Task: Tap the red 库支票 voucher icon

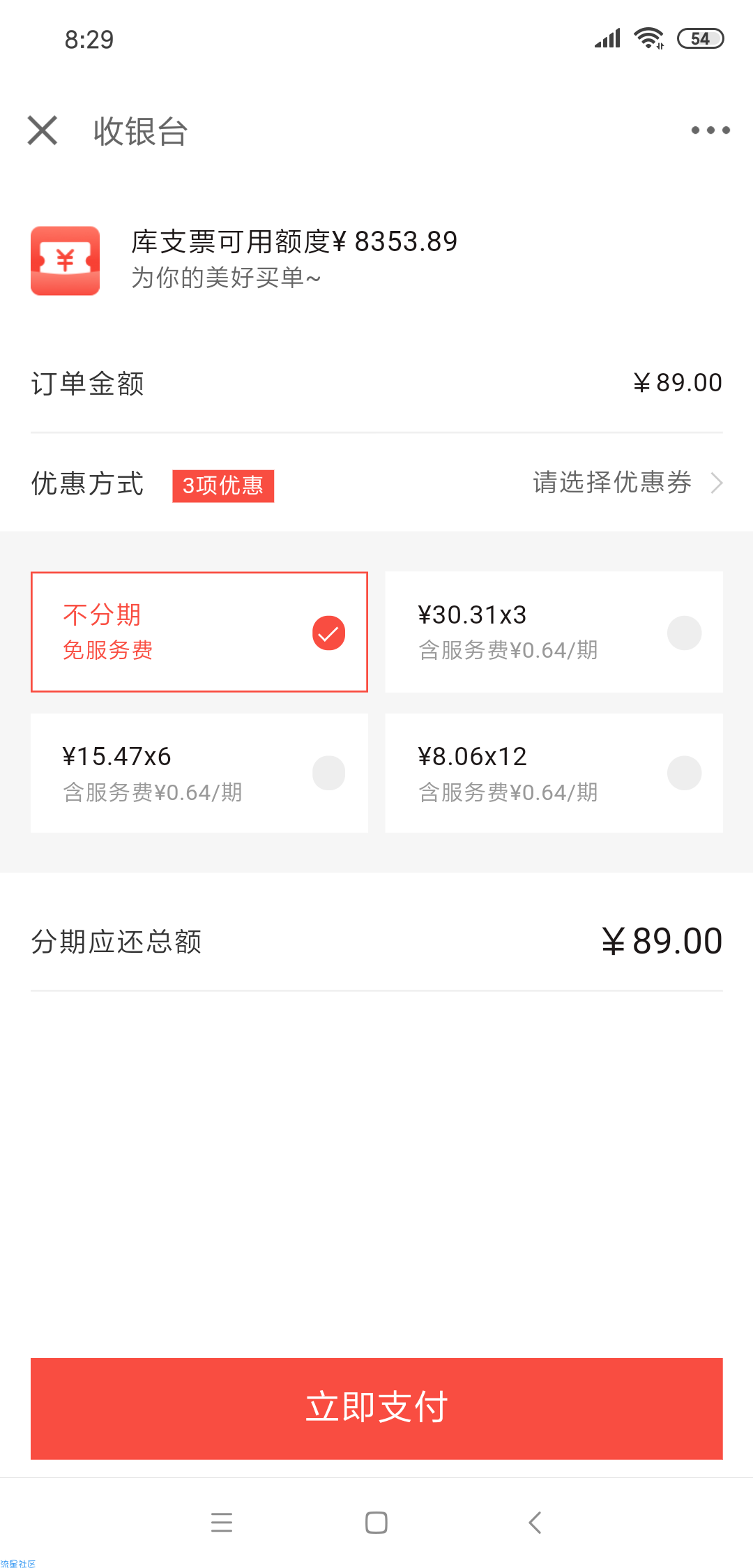Action: [x=65, y=261]
